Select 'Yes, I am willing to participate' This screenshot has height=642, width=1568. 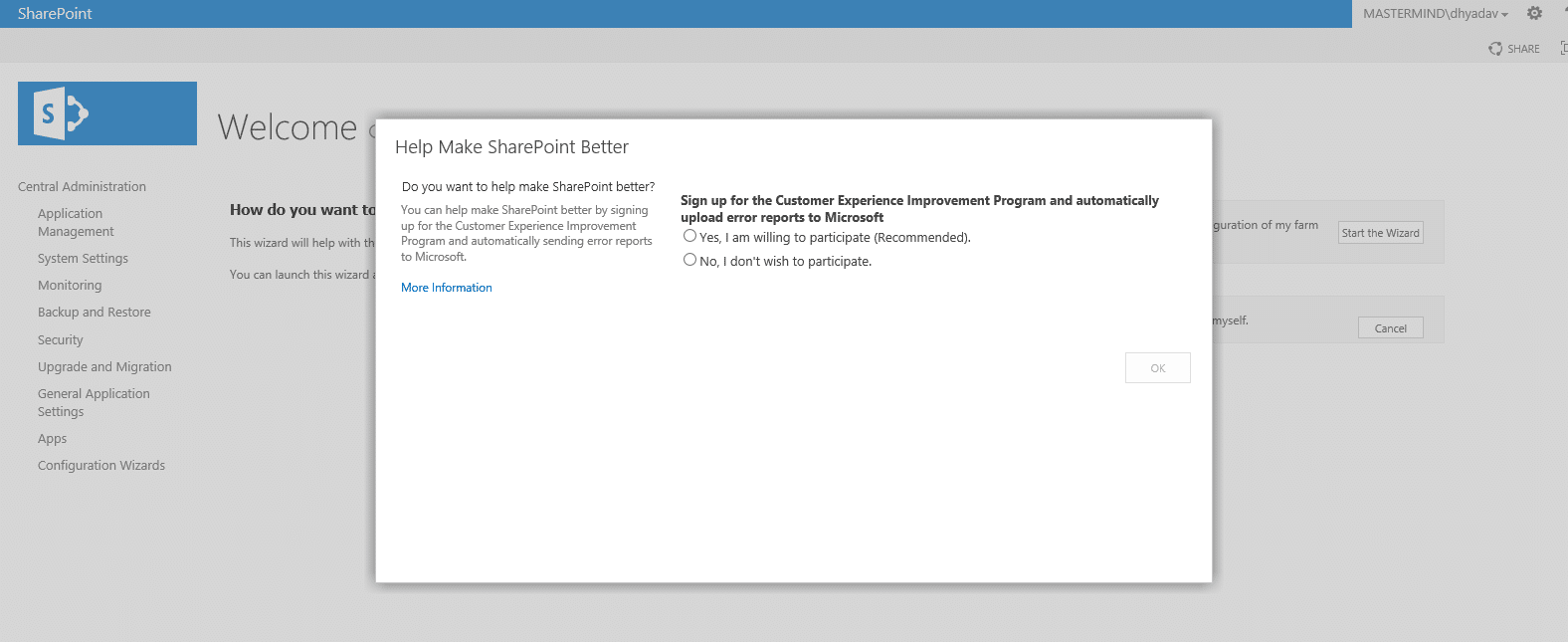click(x=689, y=236)
